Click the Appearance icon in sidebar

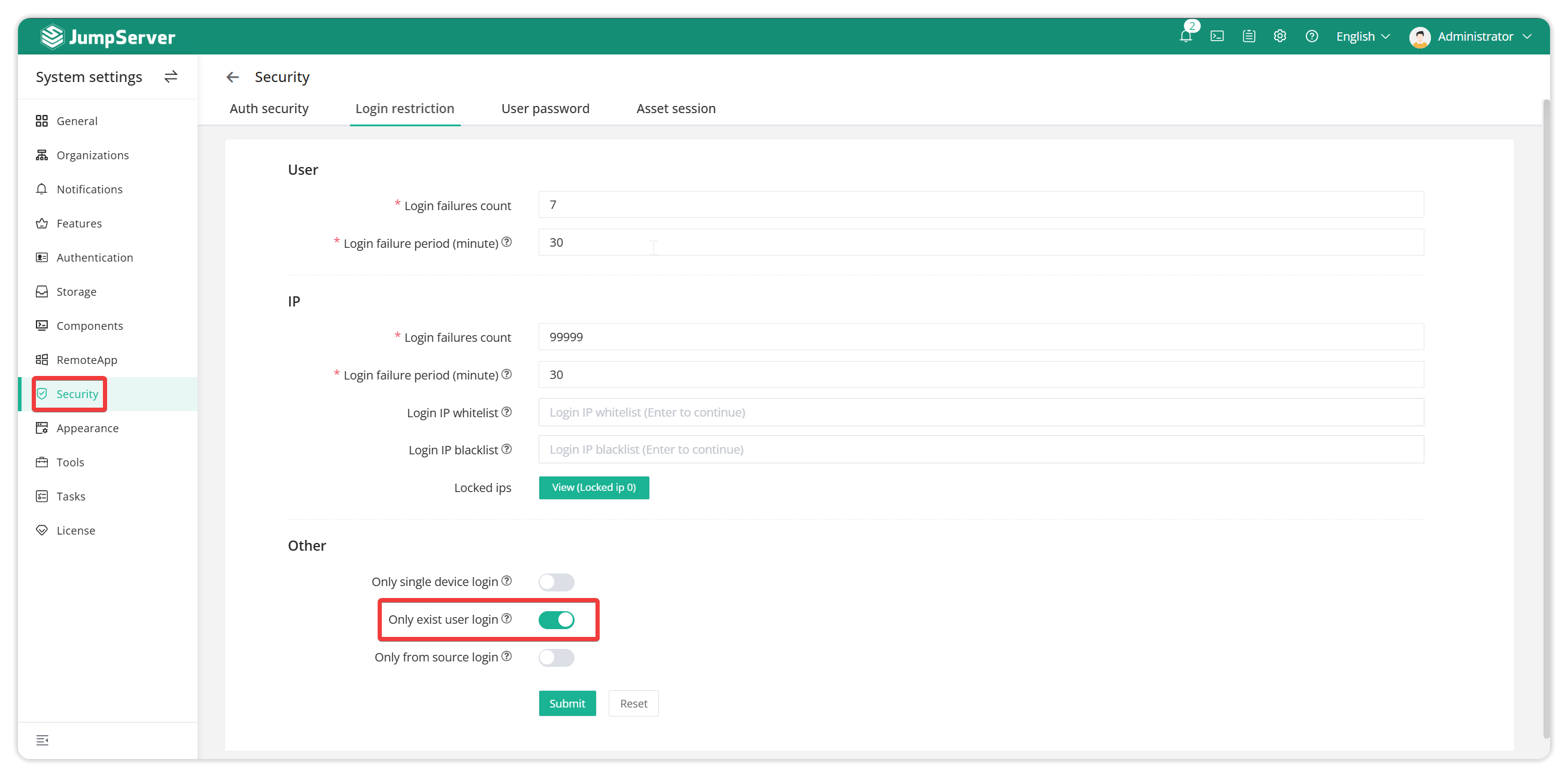tap(41, 427)
